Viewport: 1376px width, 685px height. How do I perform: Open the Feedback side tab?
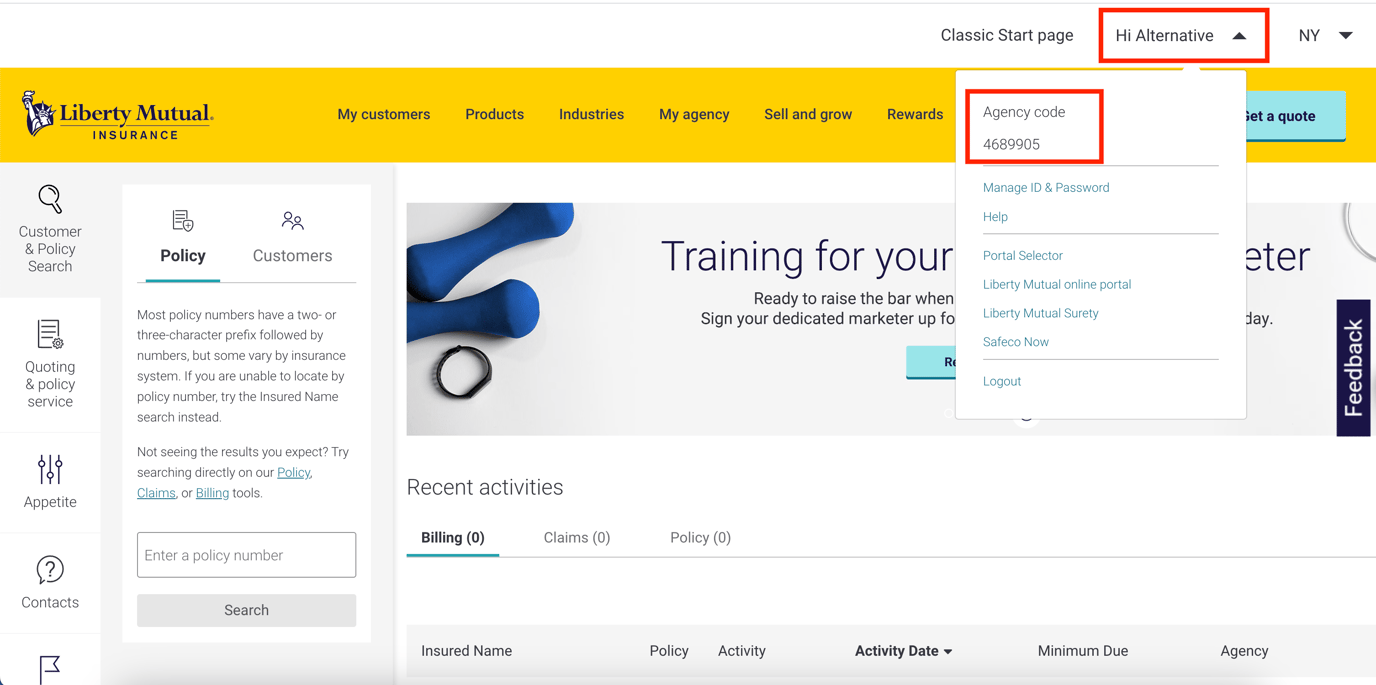coord(1353,367)
